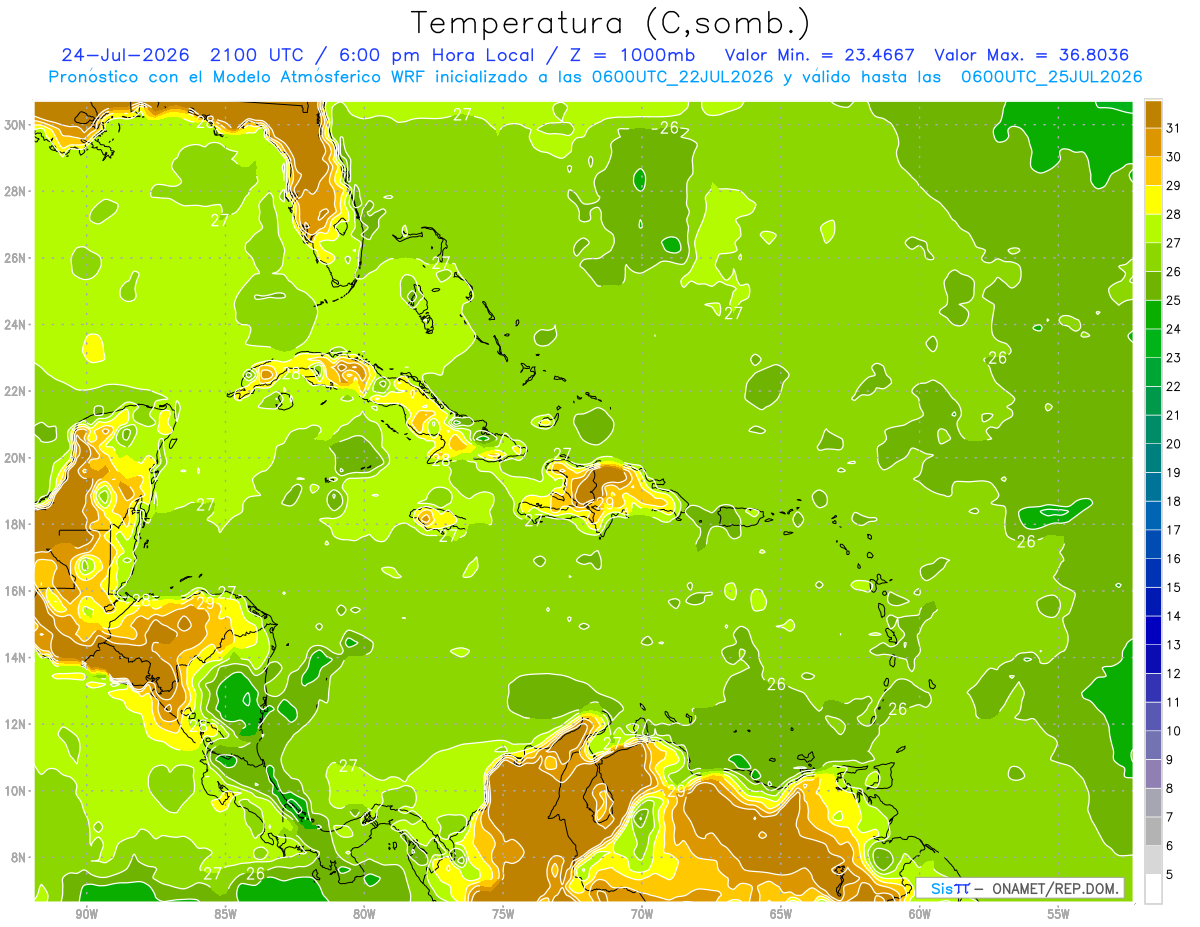Click color scale legend value 18
Viewport: 1200px width, 927px height.
tap(1174, 501)
